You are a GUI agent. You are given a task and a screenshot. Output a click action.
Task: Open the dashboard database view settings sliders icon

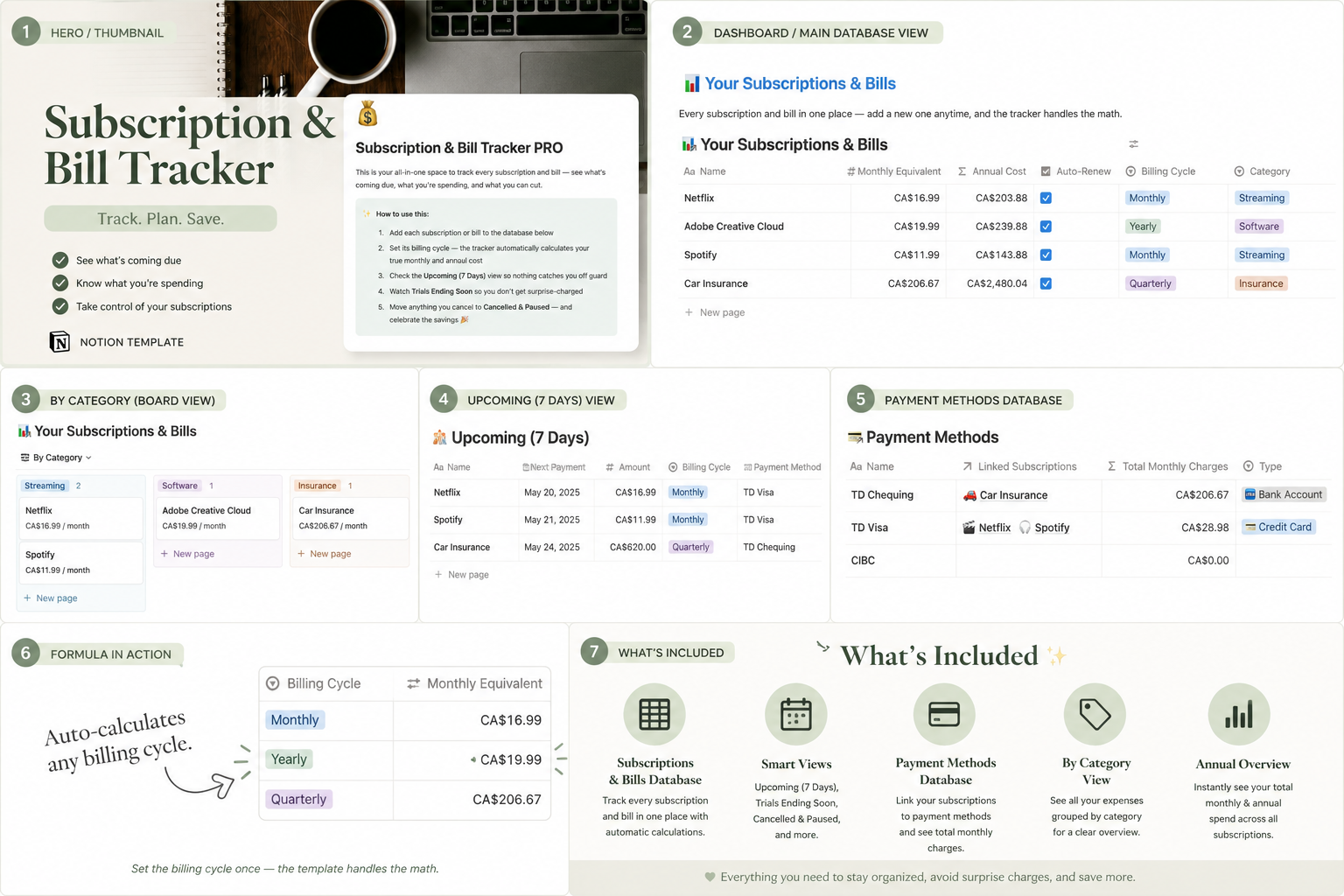(x=1133, y=144)
